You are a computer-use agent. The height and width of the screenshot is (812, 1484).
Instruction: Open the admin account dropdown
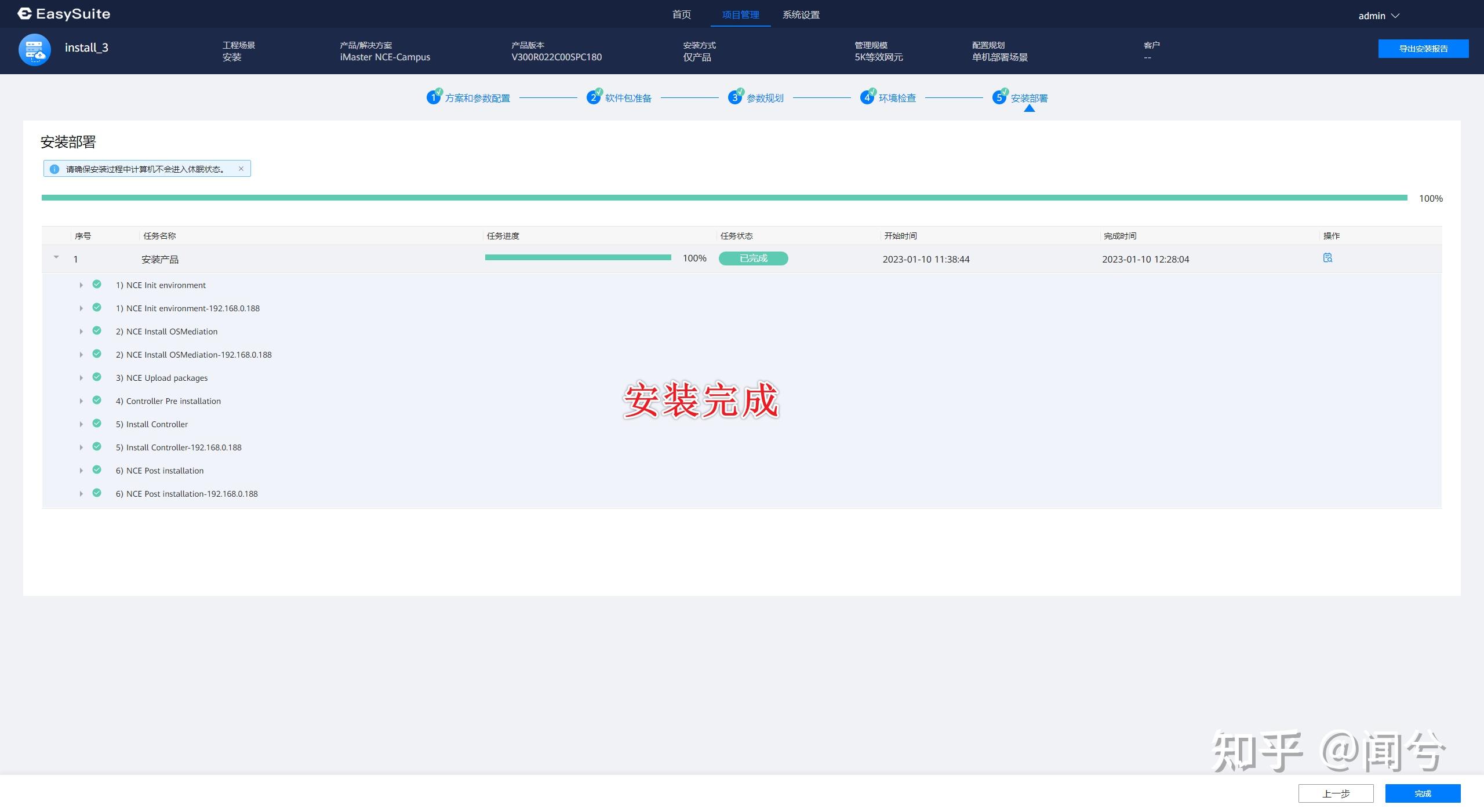pyautogui.click(x=1379, y=15)
